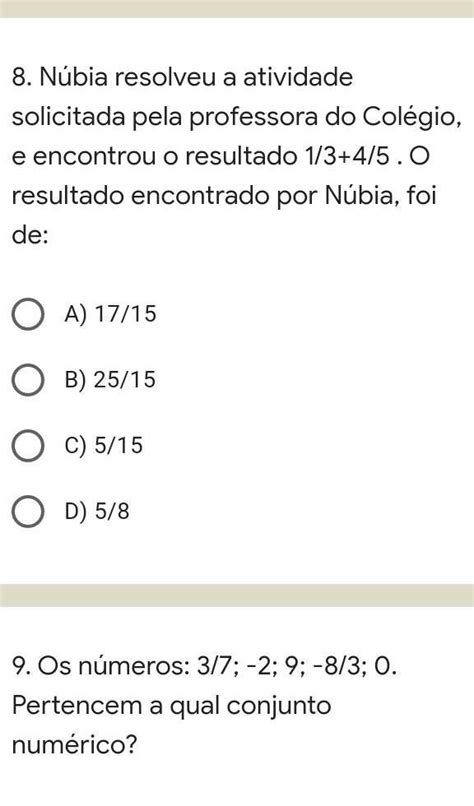This screenshot has height=806, width=474.
Task: Select the radio button for option A
Action: coord(27,314)
